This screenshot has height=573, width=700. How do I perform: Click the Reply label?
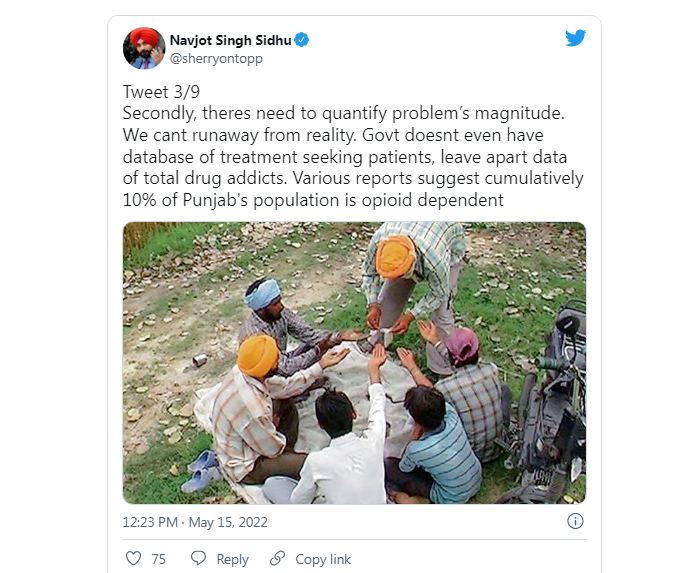[232, 559]
